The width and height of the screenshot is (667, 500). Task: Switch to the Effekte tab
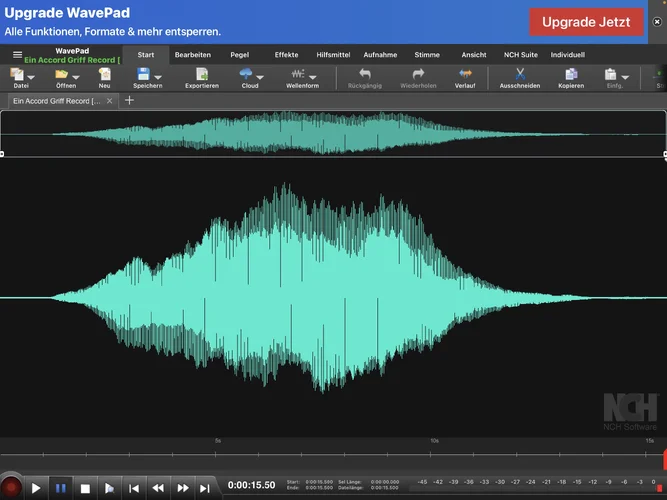[x=286, y=55]
